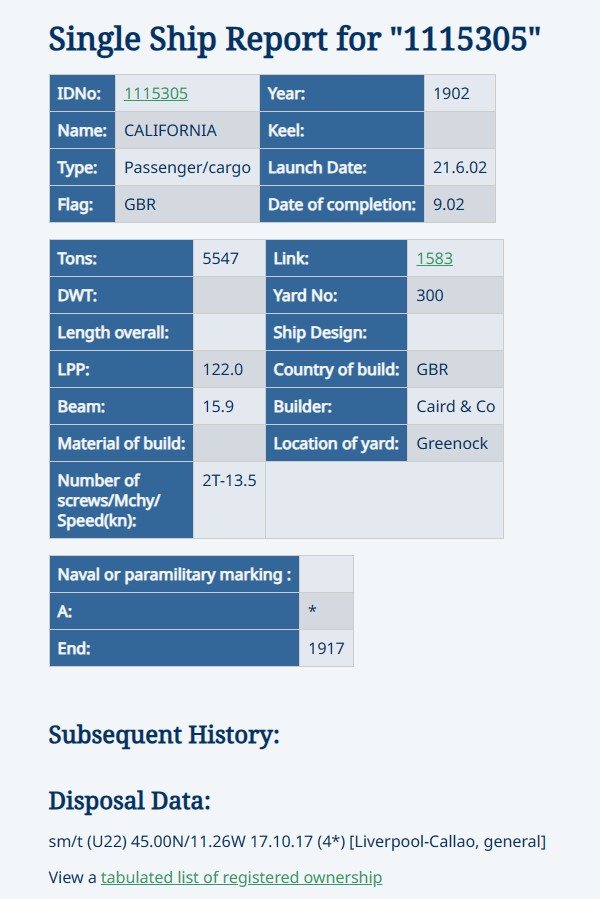600x899 pixels.
Task: Click the launch date 21.6.02 value
Action: [x=454, y=168]
